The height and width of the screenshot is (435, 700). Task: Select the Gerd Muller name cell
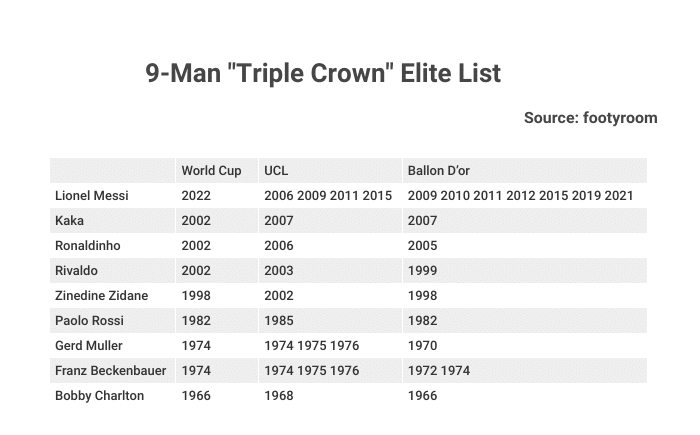click(x=112, y=346)
